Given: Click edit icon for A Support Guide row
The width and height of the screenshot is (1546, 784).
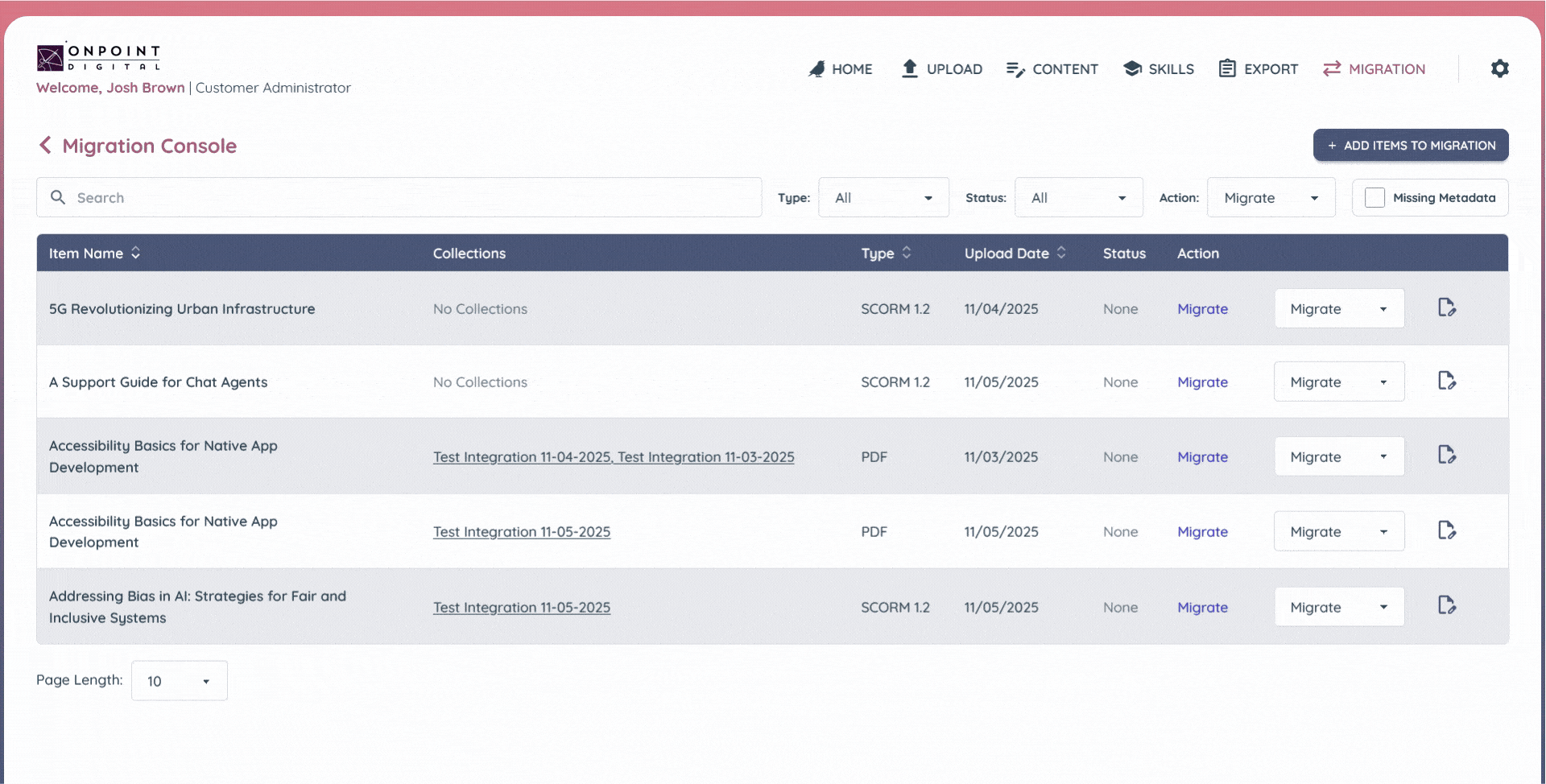Looking at the screenshot, I should [1446, 382].
